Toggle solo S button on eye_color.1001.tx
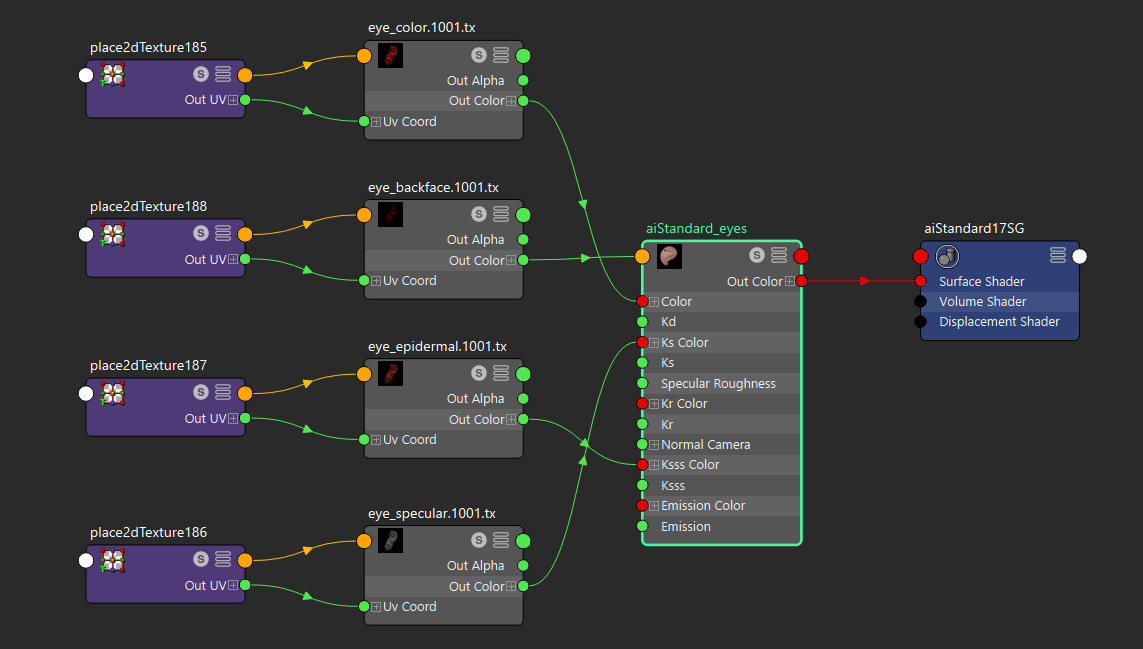 [x=479, y=56]
